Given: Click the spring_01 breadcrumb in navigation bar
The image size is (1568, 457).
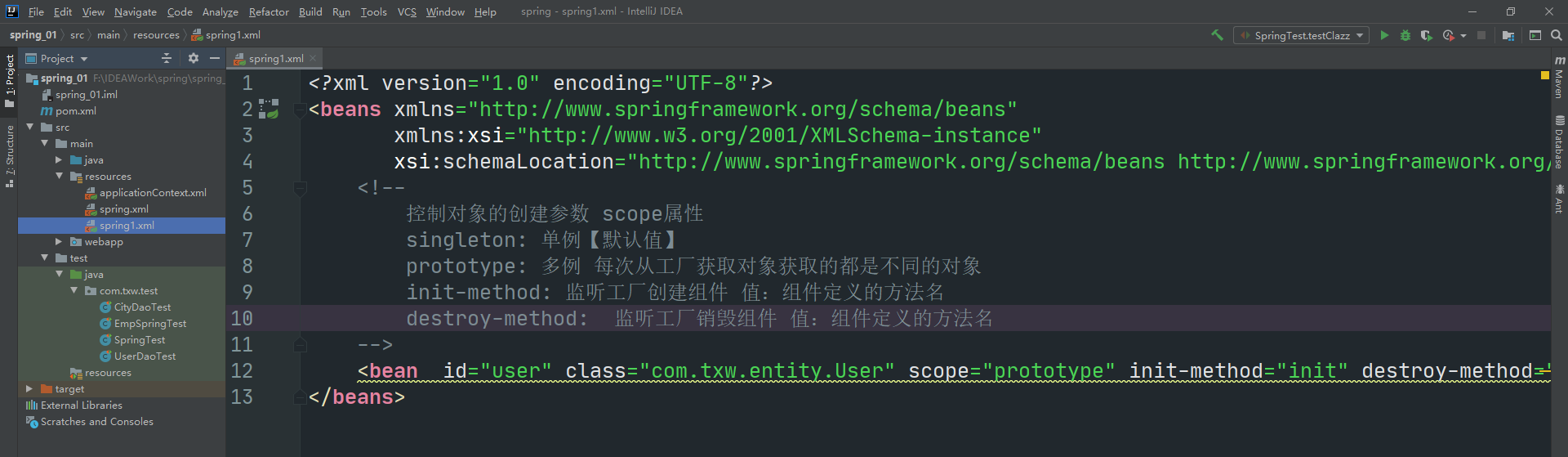Looking at the screenshot, I should [33, 35].
